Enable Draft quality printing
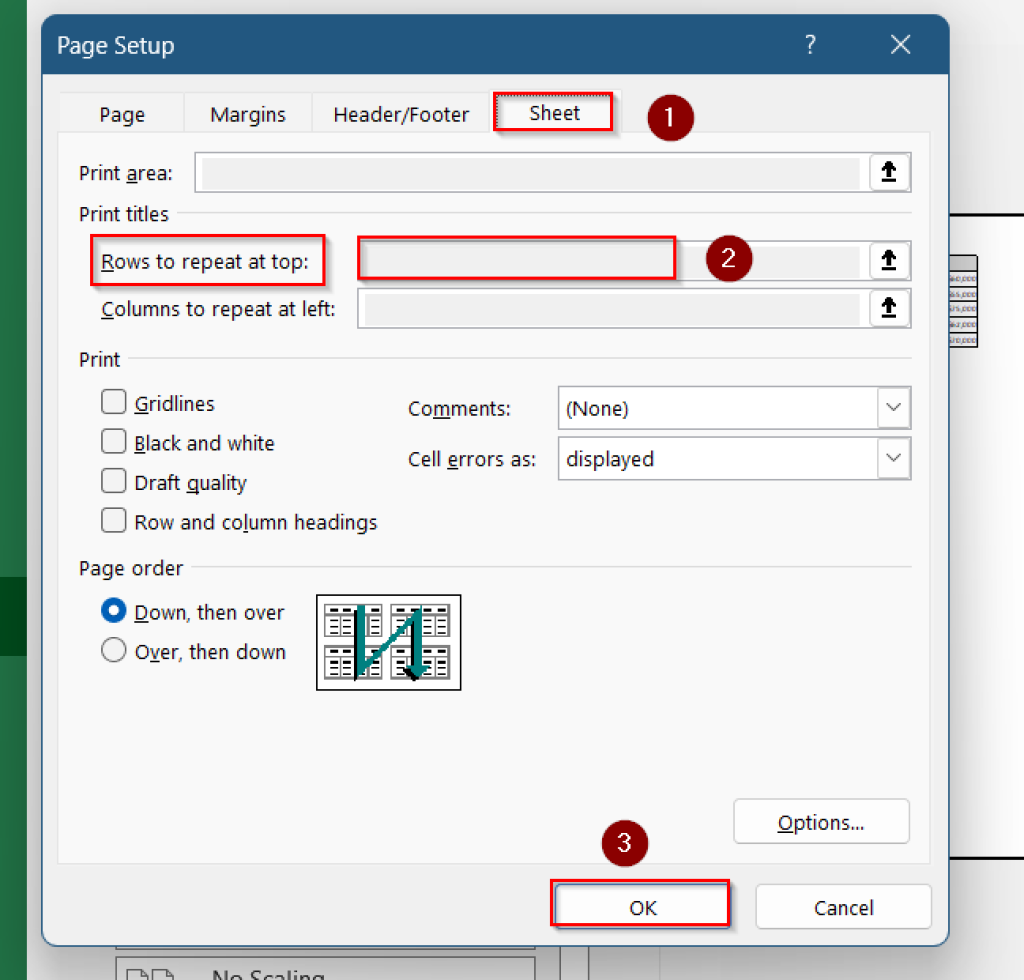Viewport: 1024px width, 980px height. click(114, 480)
